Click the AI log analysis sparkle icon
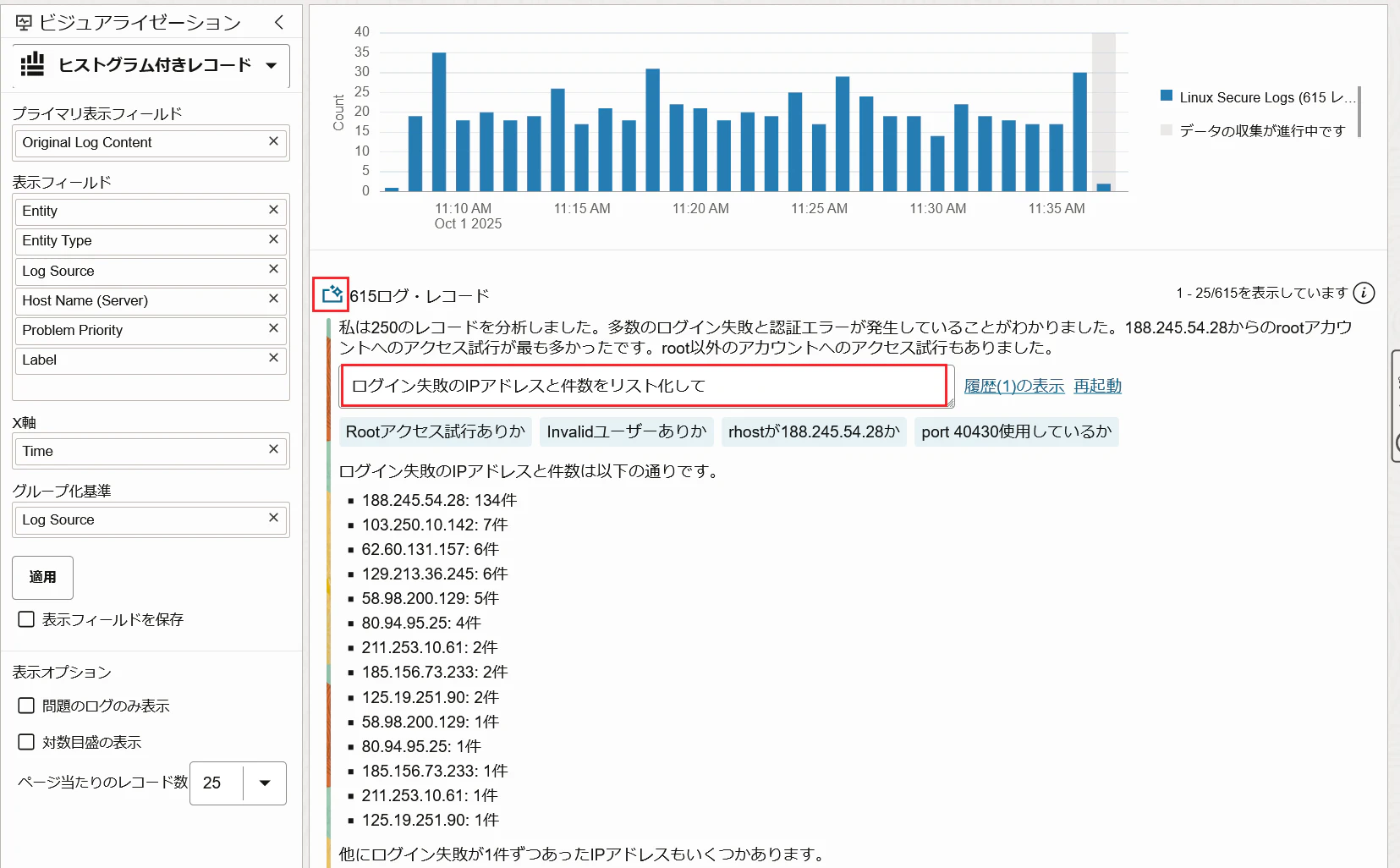1400x868 pixels. [332, 294]
